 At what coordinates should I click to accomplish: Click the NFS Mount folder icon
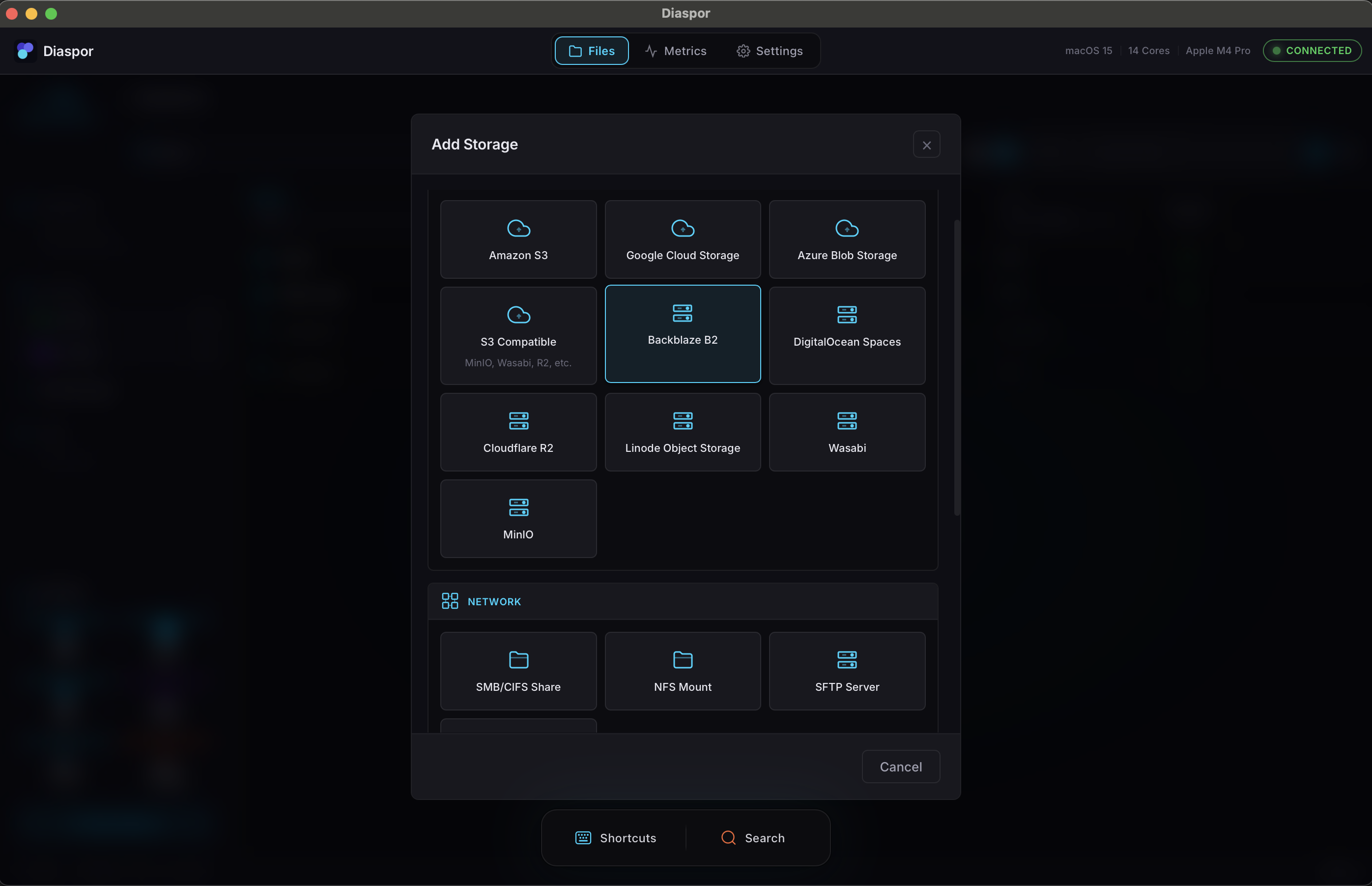(x=683, y=659)
